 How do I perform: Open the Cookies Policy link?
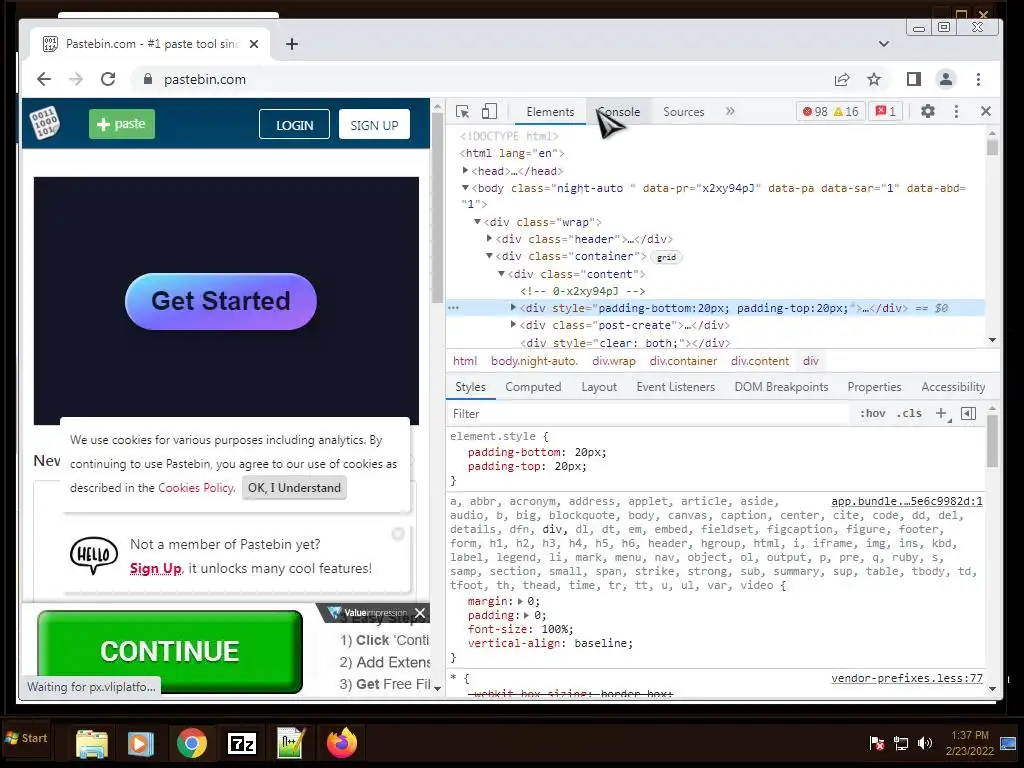tap(195, 487)
